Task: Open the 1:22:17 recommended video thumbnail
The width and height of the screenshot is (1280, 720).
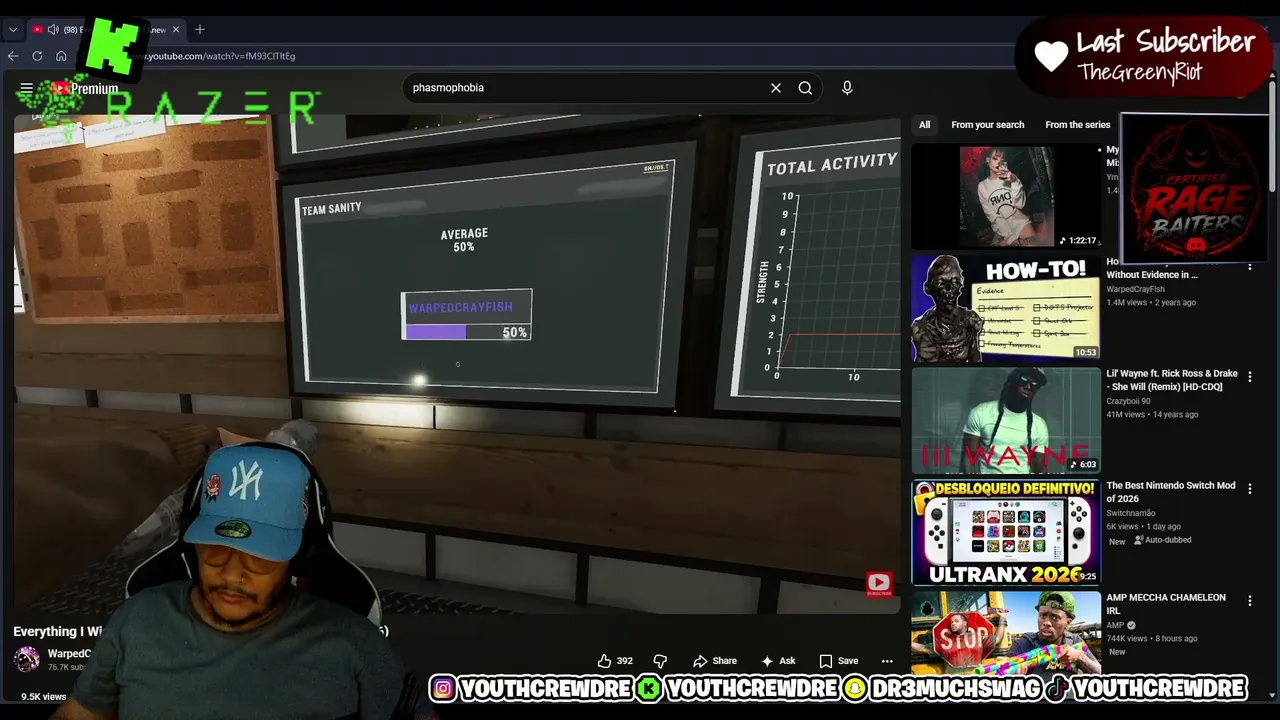Action: pos(1006,197)
